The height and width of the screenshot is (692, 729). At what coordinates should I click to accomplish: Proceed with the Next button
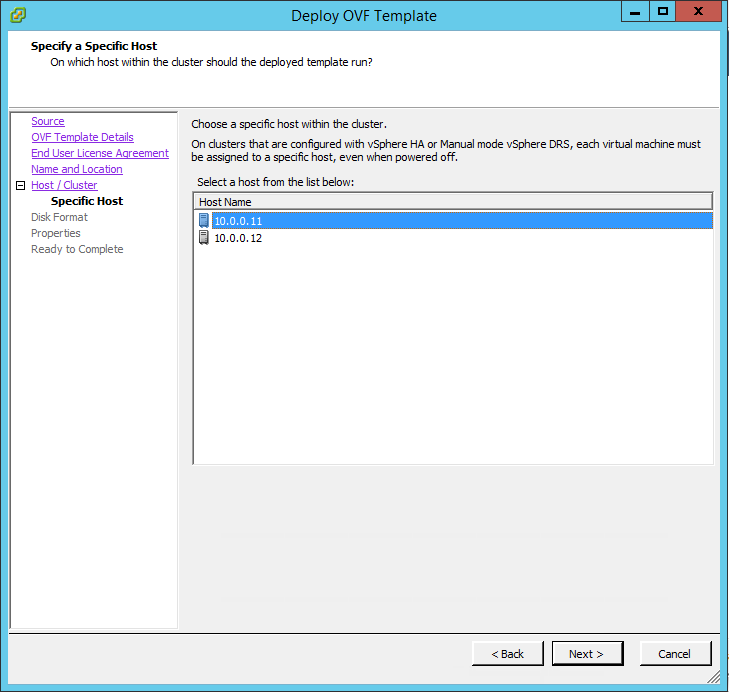click(586, 654)
